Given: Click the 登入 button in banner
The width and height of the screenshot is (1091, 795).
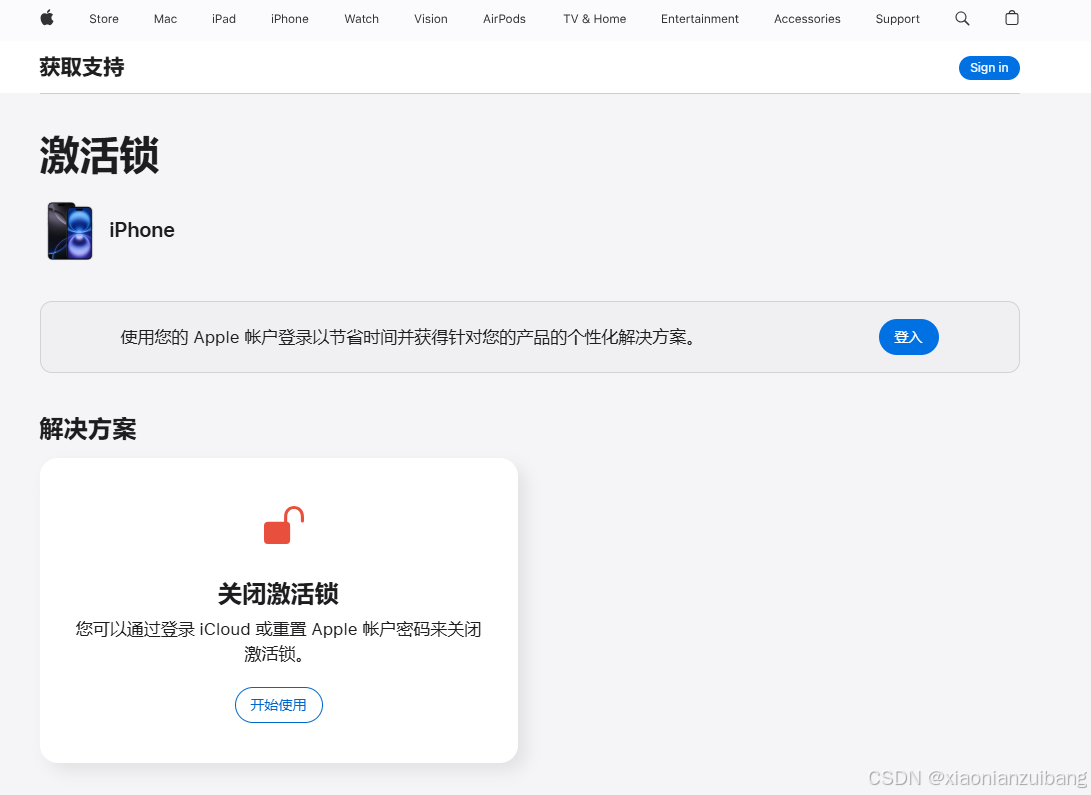Looking at the screenshot, I should point(909,337).
